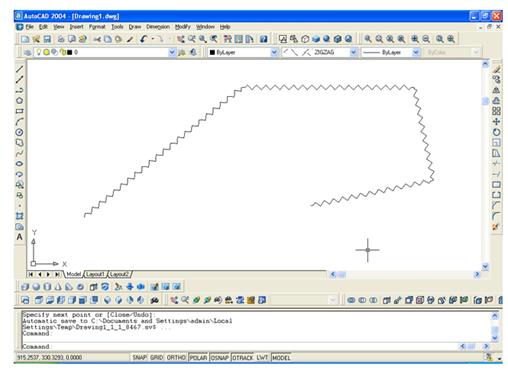This screenshot has width=508, height=370.
Task: Select the Move tool in Modify toolbar
Action: click(x=496, y=122)
